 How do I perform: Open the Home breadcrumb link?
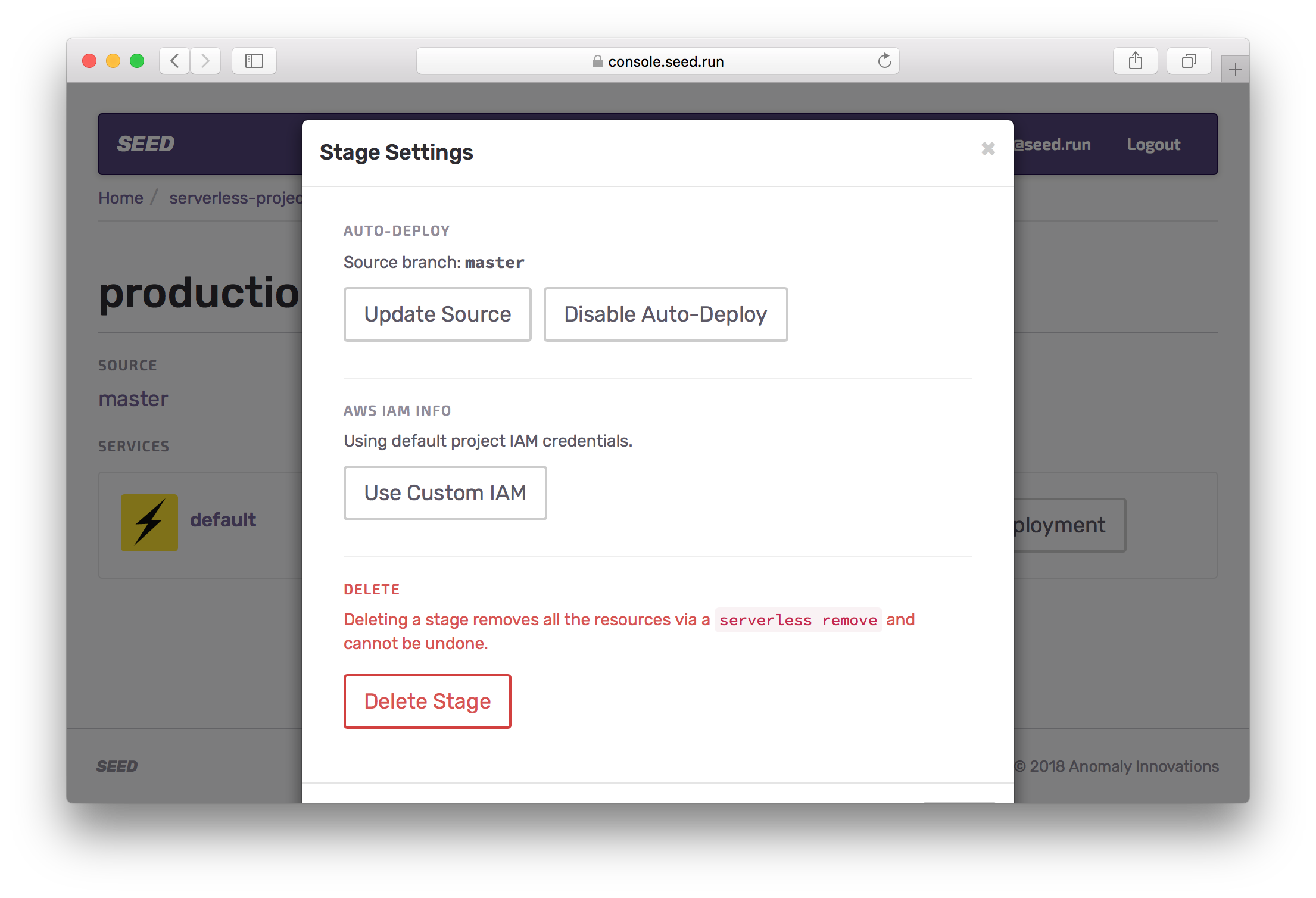click(121, 198)
